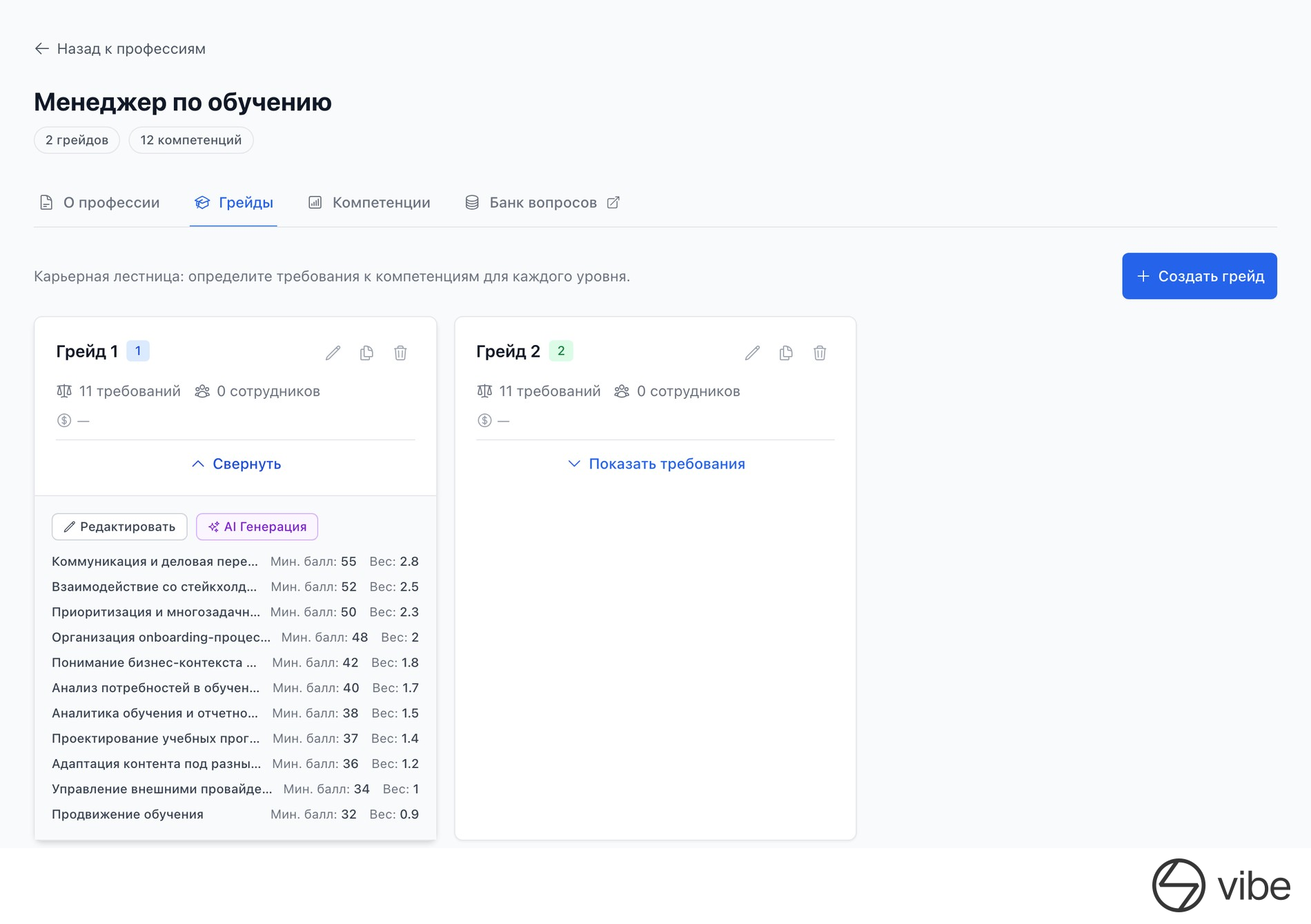This screenshot has height=924, width=1311.
Task: Select row 'Понимание бизнес-контекста ...'
Action: 235,662
